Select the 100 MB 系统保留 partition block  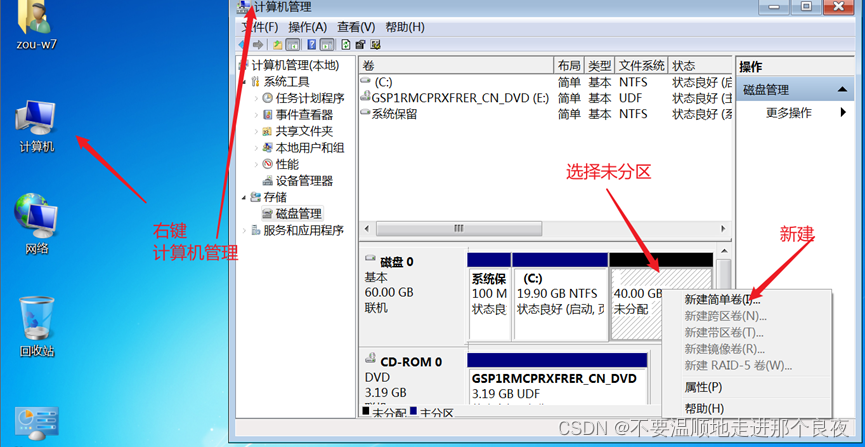[489, 296]
